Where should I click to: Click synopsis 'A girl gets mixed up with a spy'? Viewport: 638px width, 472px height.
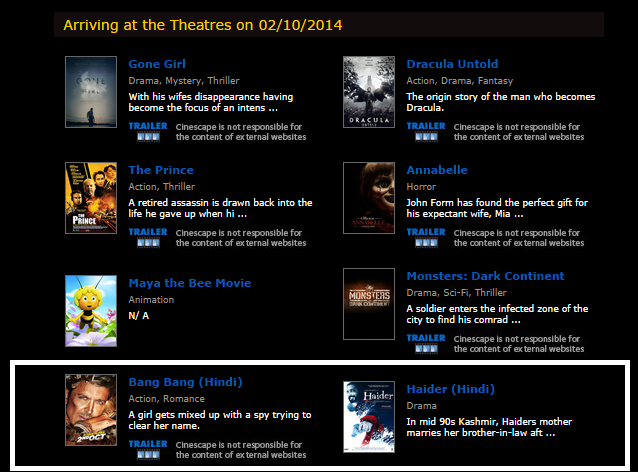220,420
